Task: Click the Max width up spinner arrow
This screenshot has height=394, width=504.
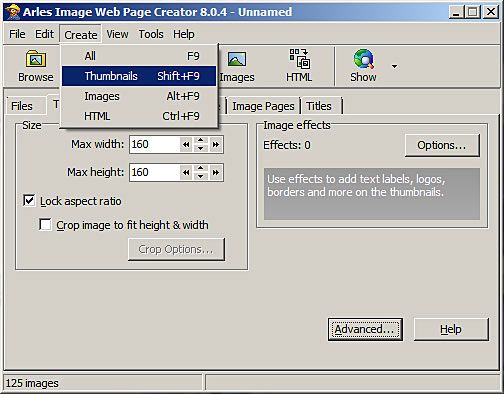Action: pyautogui.click(x=201, y=140)
